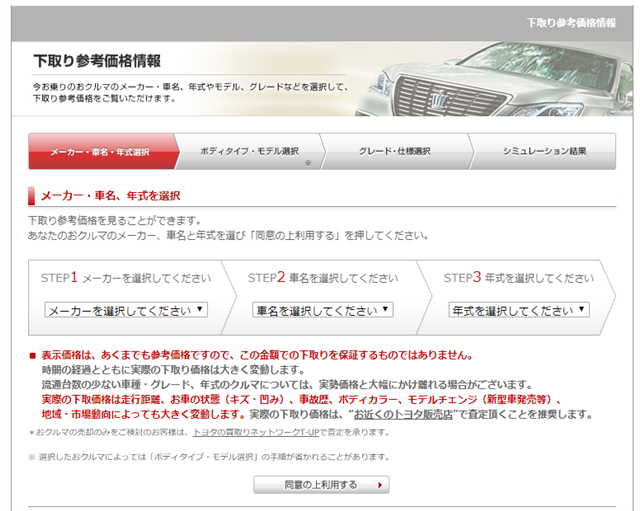
Task: Open the シミュレーション結果 step tab
Action: 544,152
